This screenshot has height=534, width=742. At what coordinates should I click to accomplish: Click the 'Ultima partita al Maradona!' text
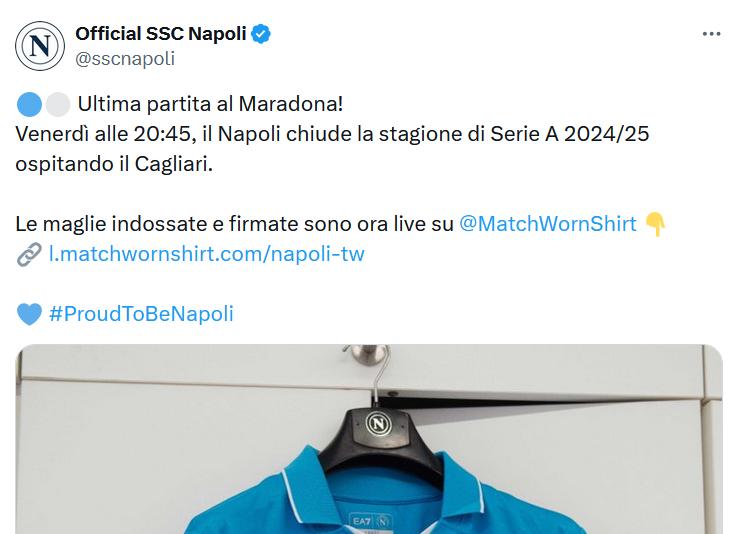(210, 104)
